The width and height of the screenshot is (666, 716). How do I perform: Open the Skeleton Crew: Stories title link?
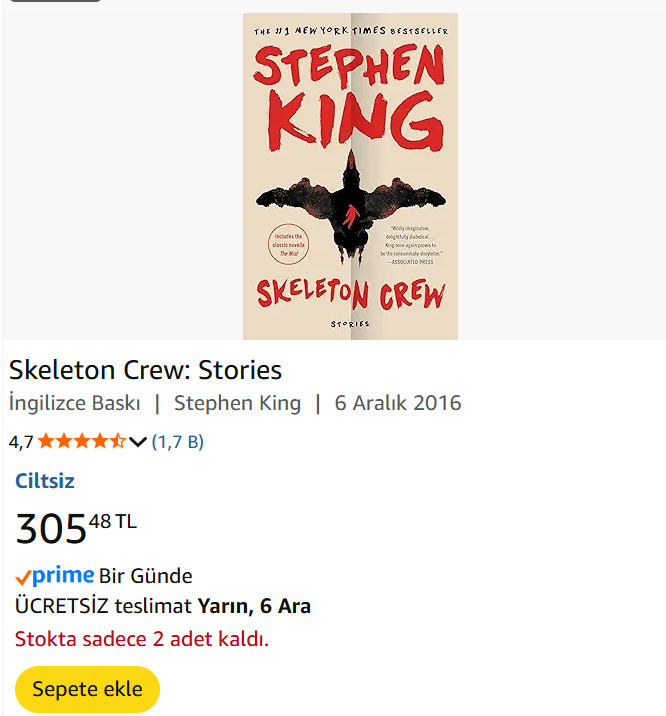(x=146, y=370)
